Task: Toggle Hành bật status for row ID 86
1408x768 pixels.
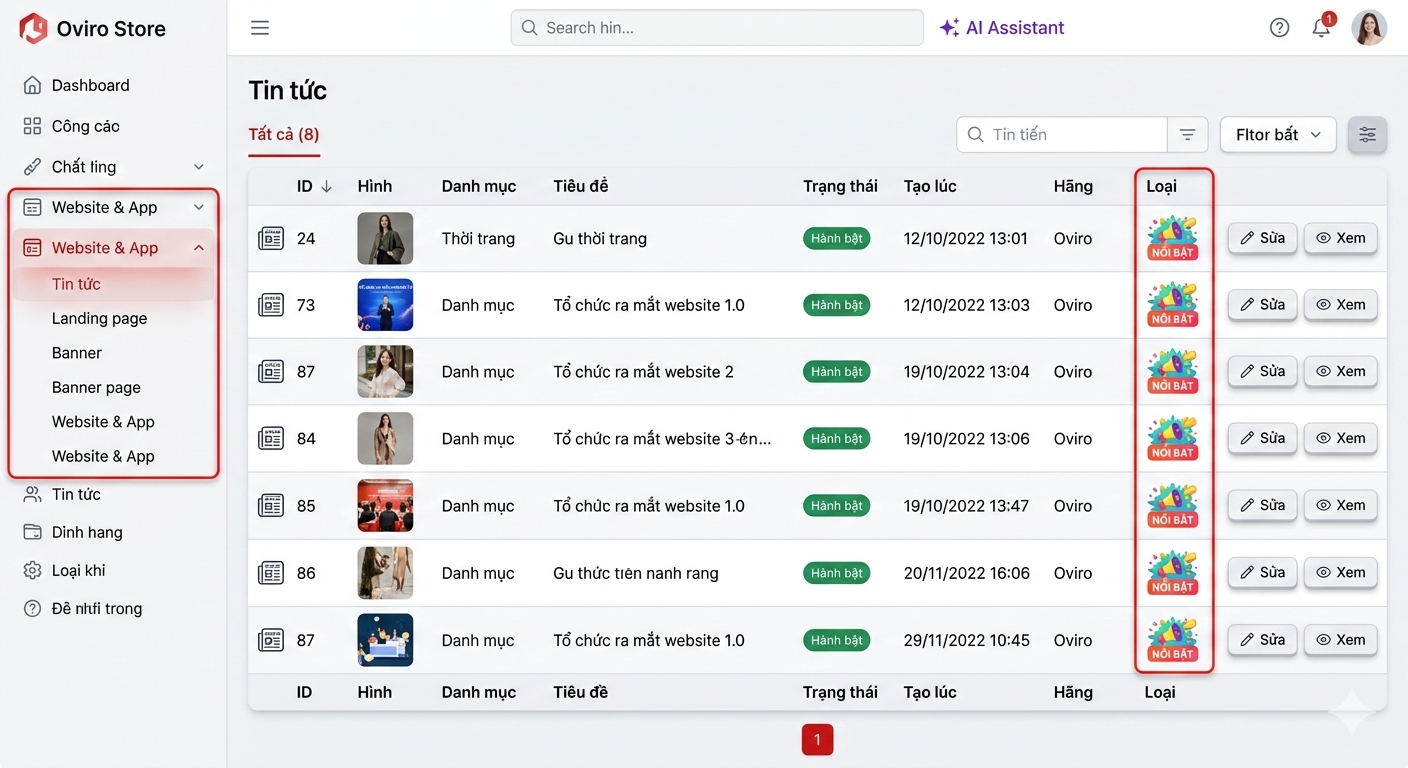Action: coord(836,573)
